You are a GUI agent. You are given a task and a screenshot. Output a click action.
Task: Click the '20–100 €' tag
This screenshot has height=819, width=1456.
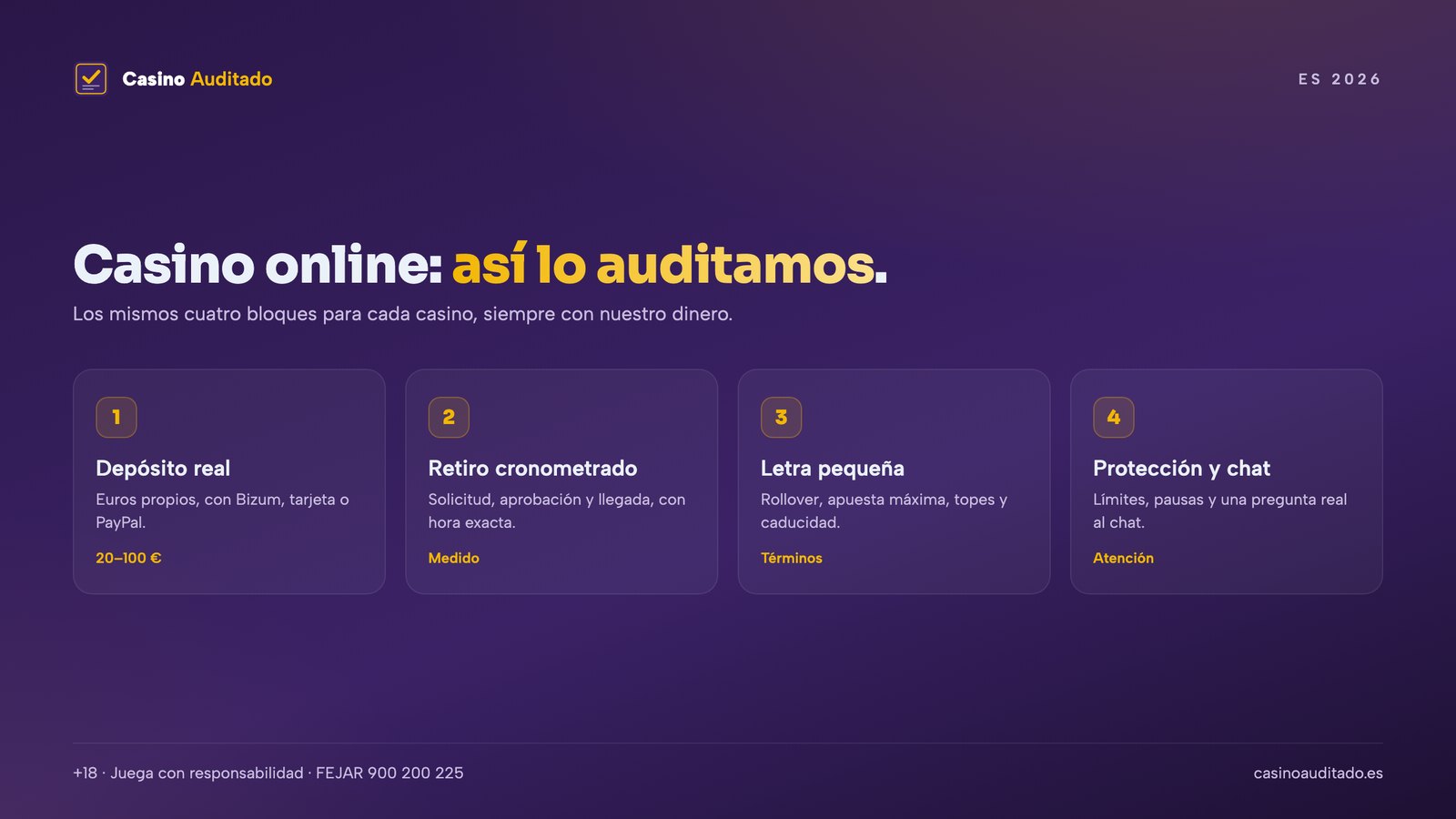pos(128,558)
